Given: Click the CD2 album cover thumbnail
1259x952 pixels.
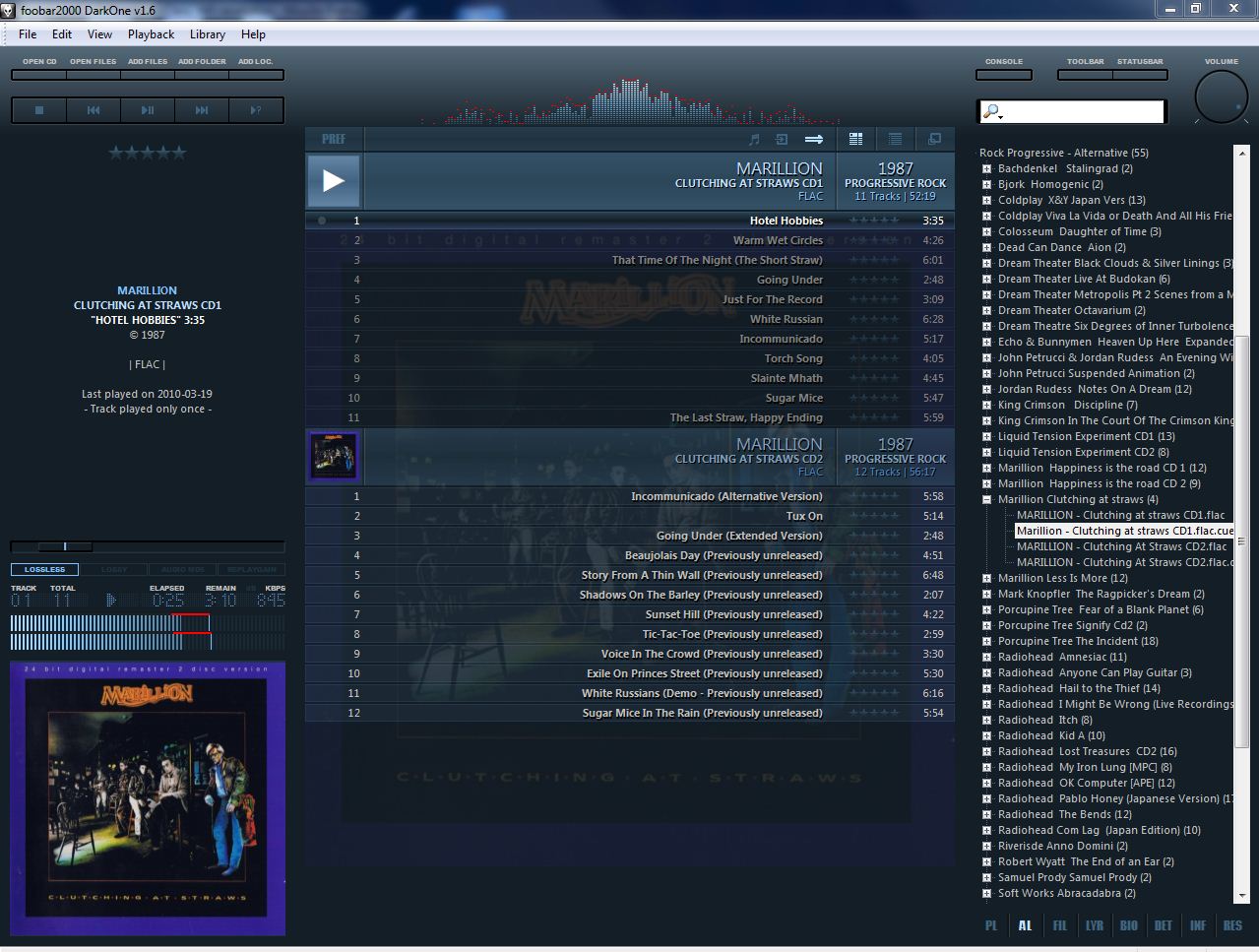Looking at the screenshot, I should click(334, 456).
